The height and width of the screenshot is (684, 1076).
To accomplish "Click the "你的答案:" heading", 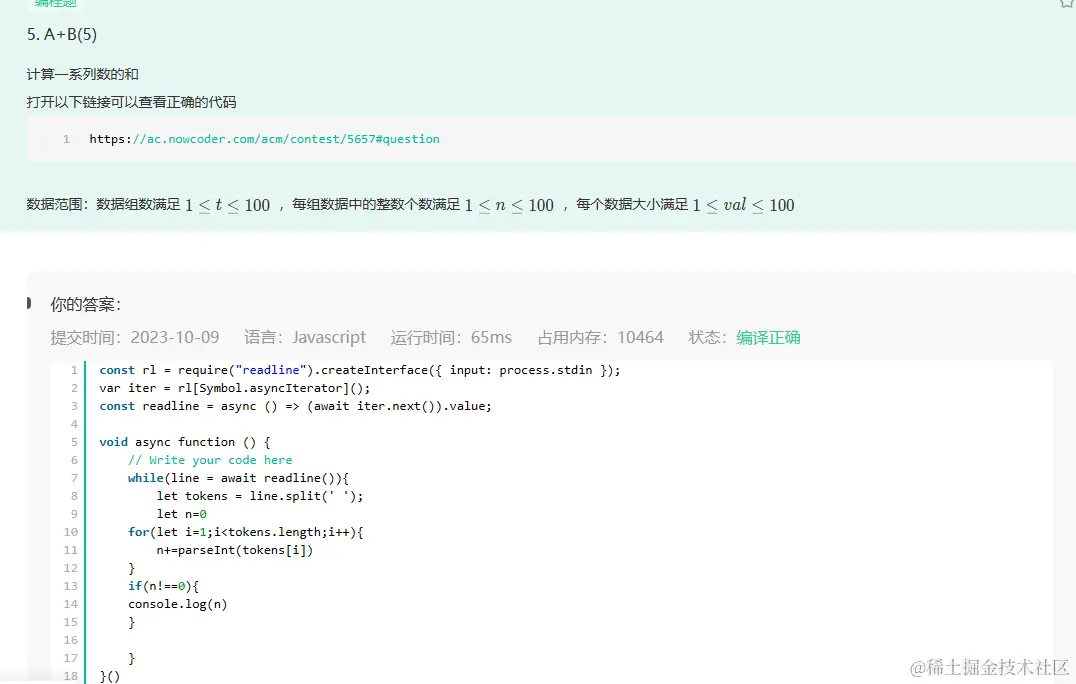I will click(x=85, y=305).
